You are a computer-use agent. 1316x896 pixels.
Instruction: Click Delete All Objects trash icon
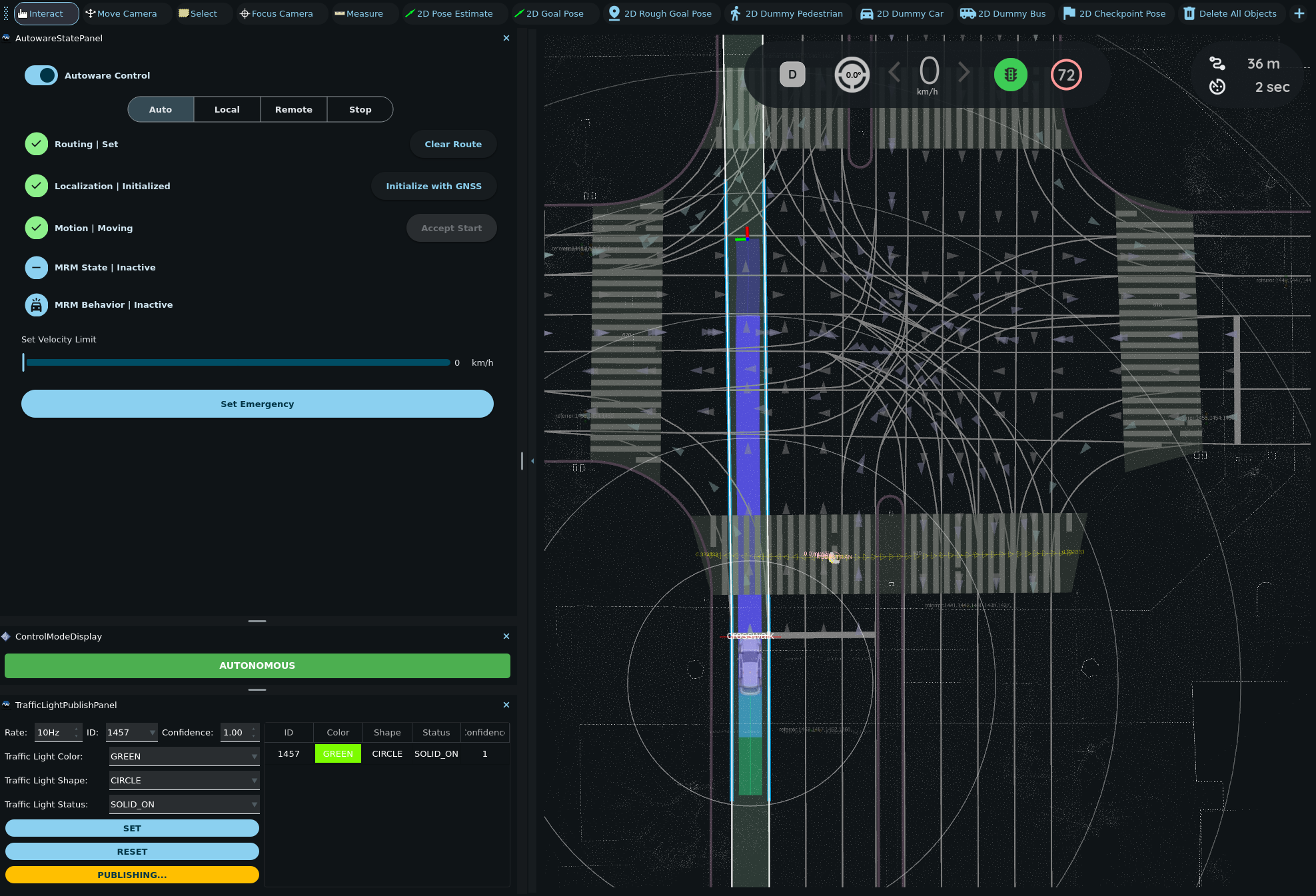pyautogui.click(x=1189, y=13)
